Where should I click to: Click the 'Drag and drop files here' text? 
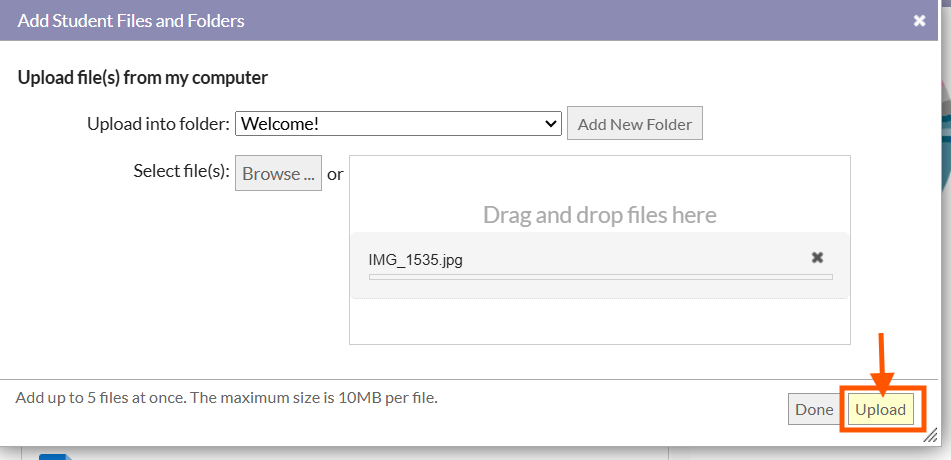(599, 215)
